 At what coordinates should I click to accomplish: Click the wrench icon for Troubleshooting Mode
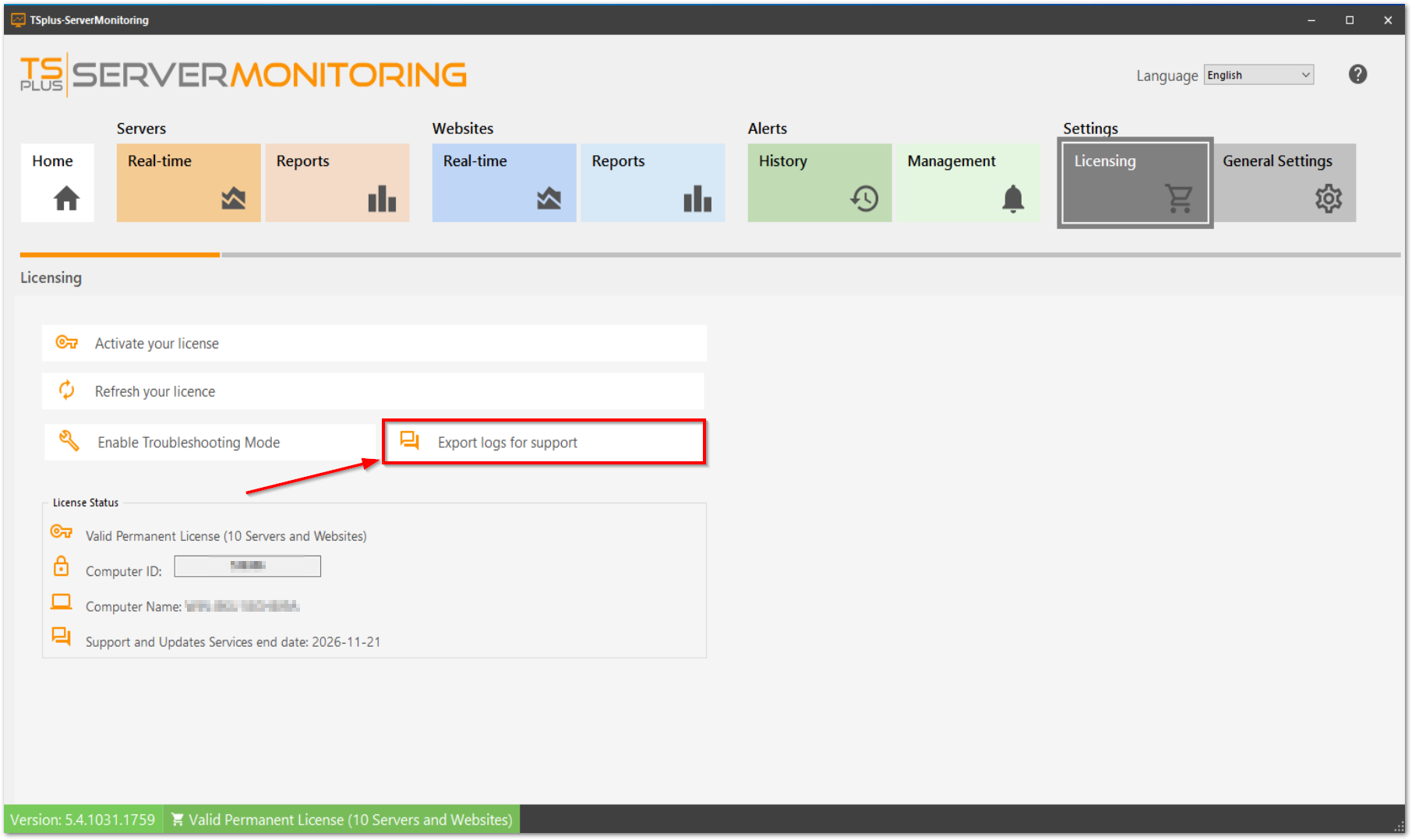pyautogui.click(x=69, y=441)
